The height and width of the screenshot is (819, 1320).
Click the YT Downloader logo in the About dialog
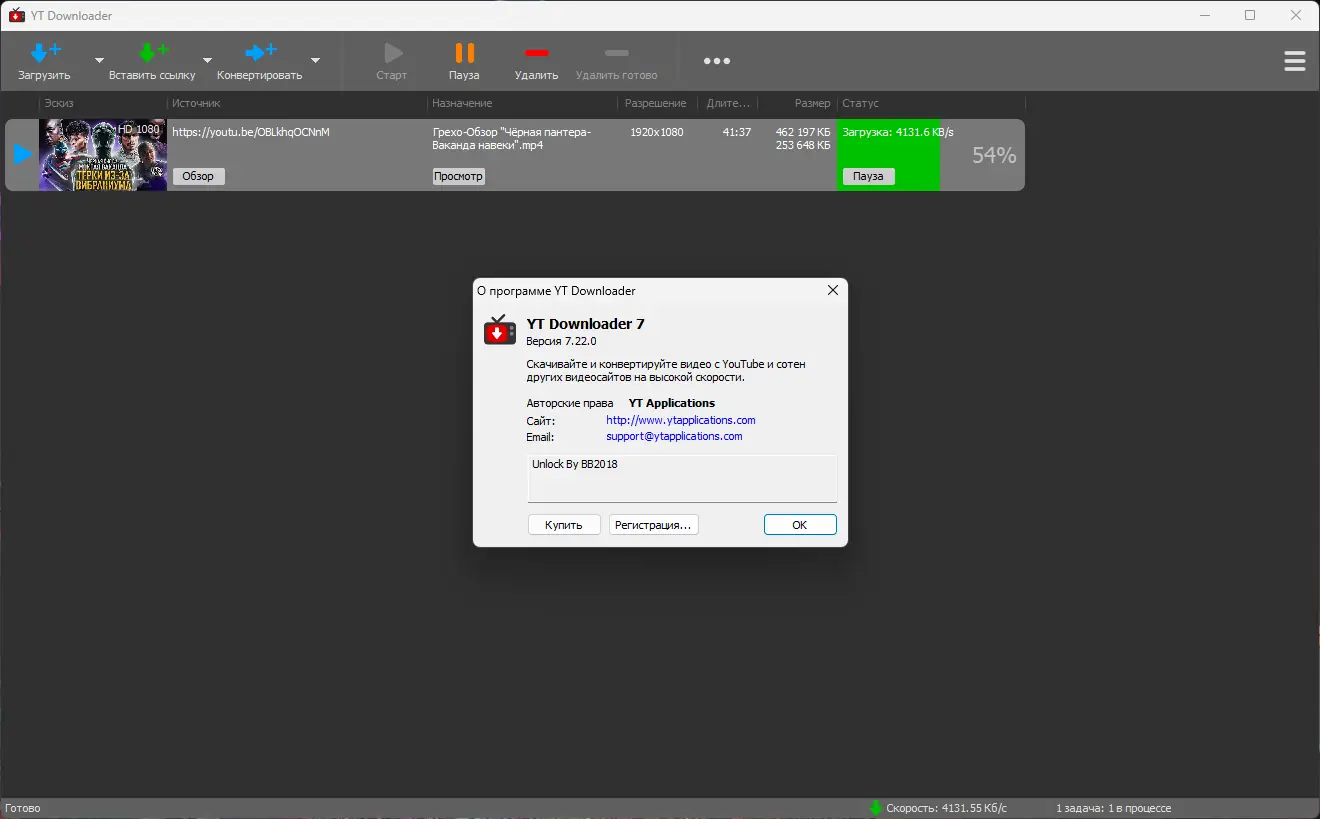point(500,330)
